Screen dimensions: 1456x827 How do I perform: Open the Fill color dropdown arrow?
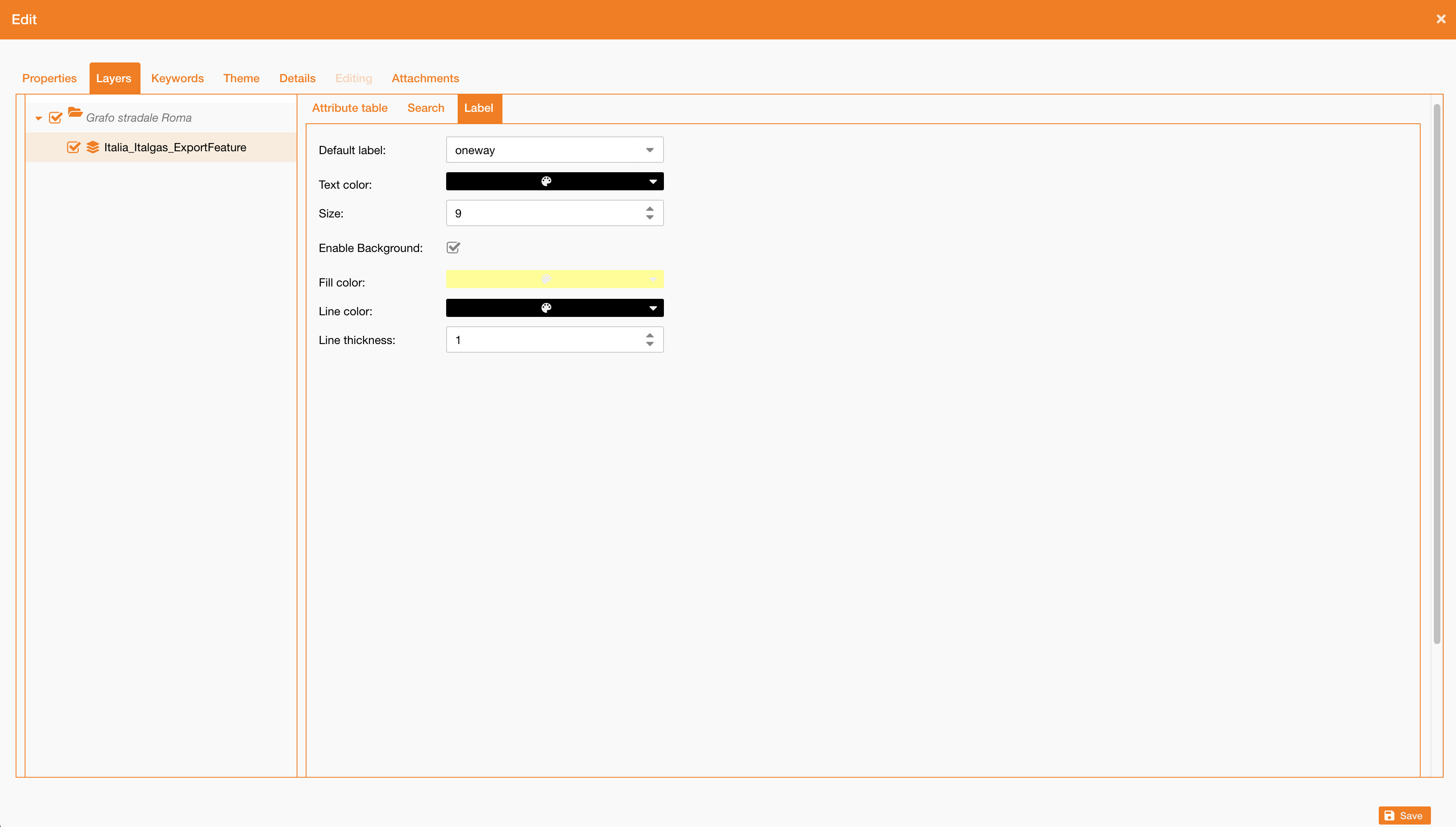point(653,280)
